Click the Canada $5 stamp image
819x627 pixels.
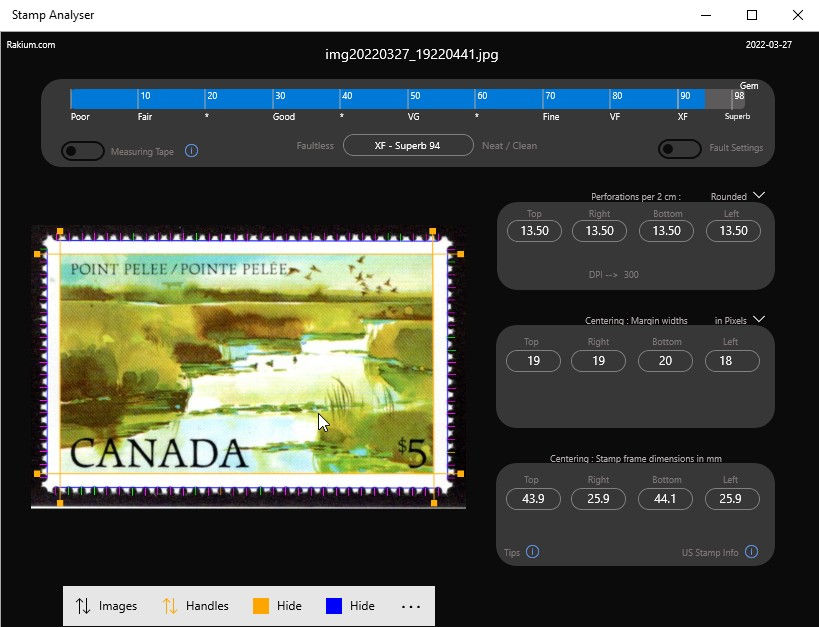click(248, 366)
